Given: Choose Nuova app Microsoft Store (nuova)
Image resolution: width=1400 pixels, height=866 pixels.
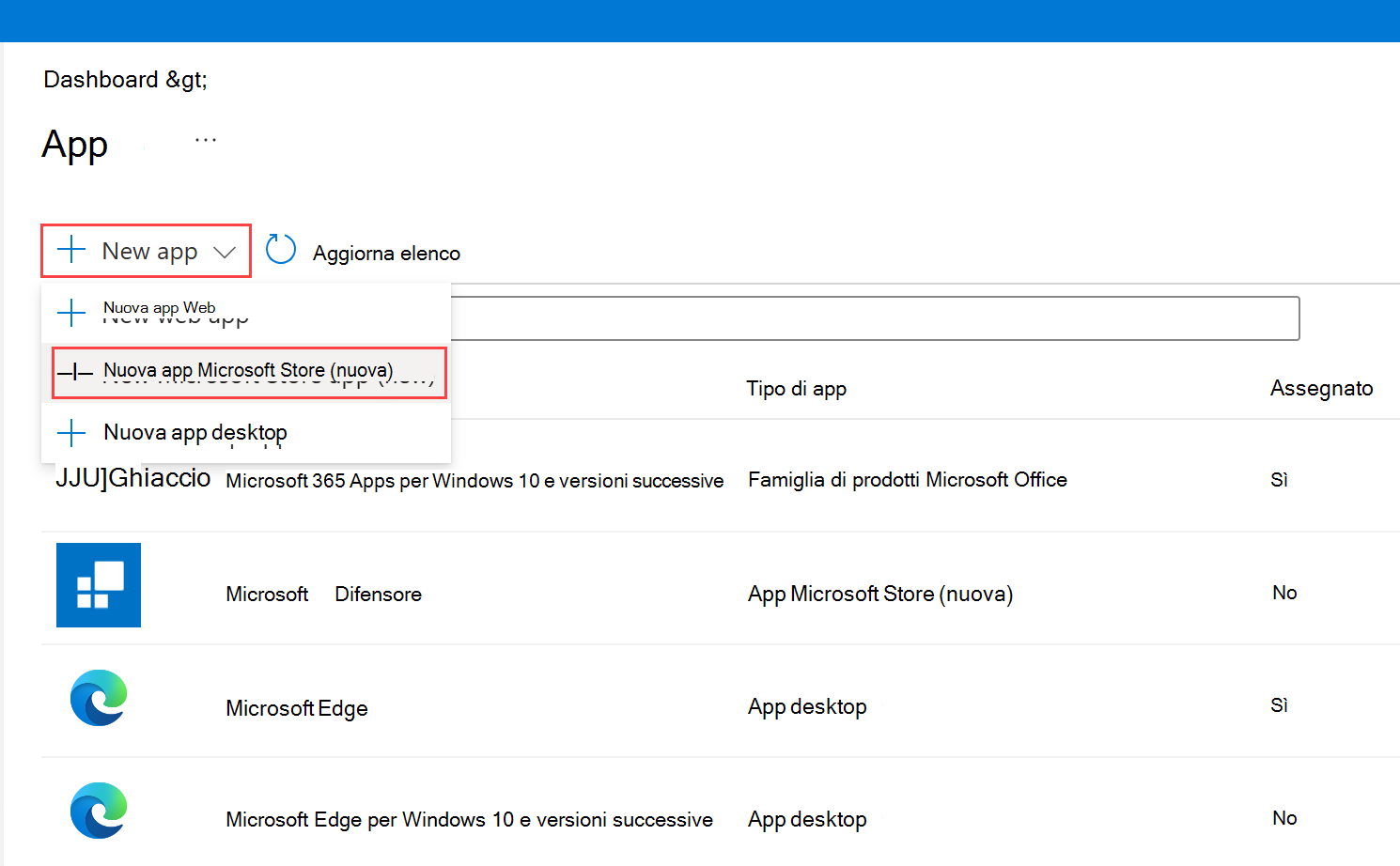Looking at the screenshot, I should coord(249,373).
